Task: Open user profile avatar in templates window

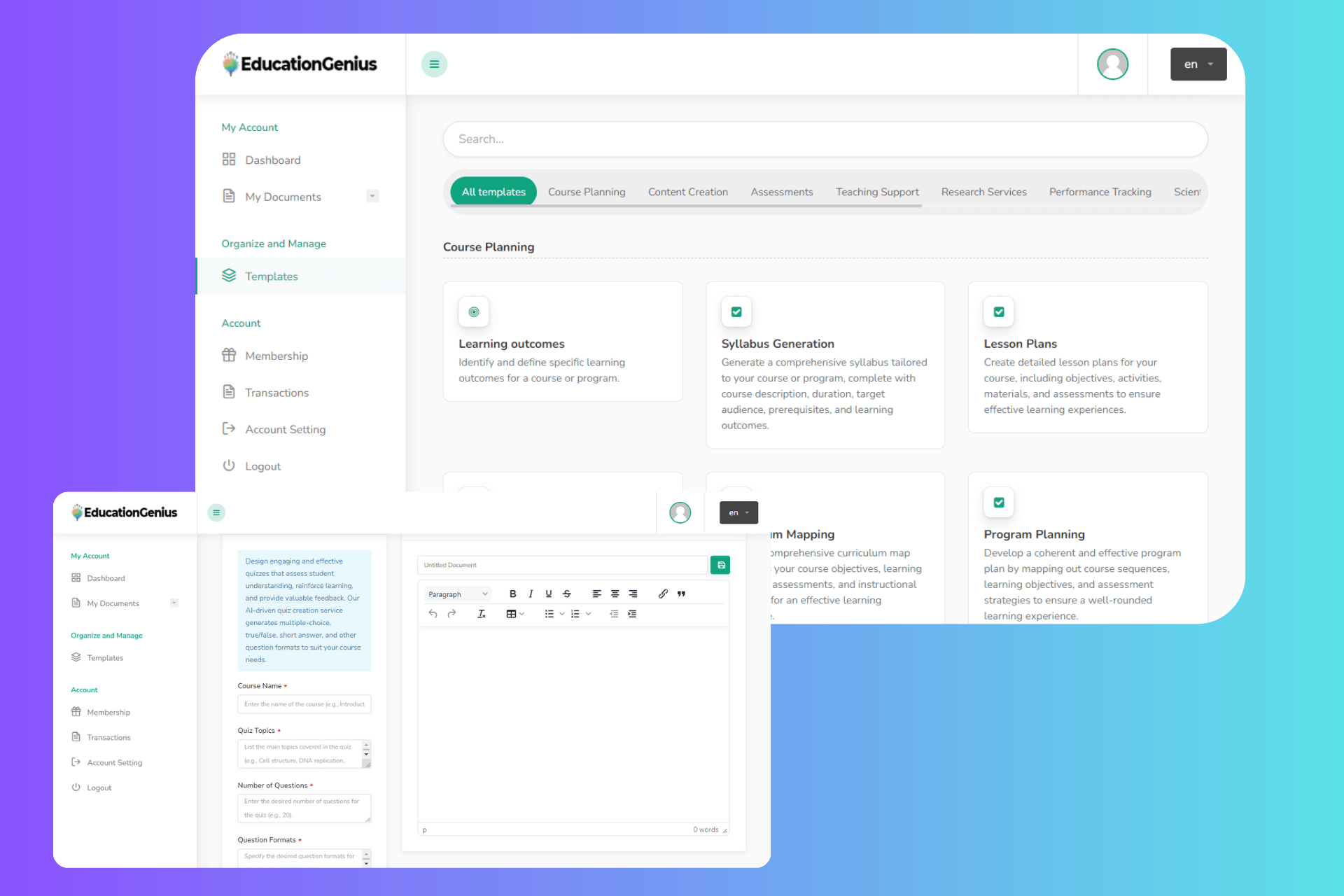Action: 1112,64
